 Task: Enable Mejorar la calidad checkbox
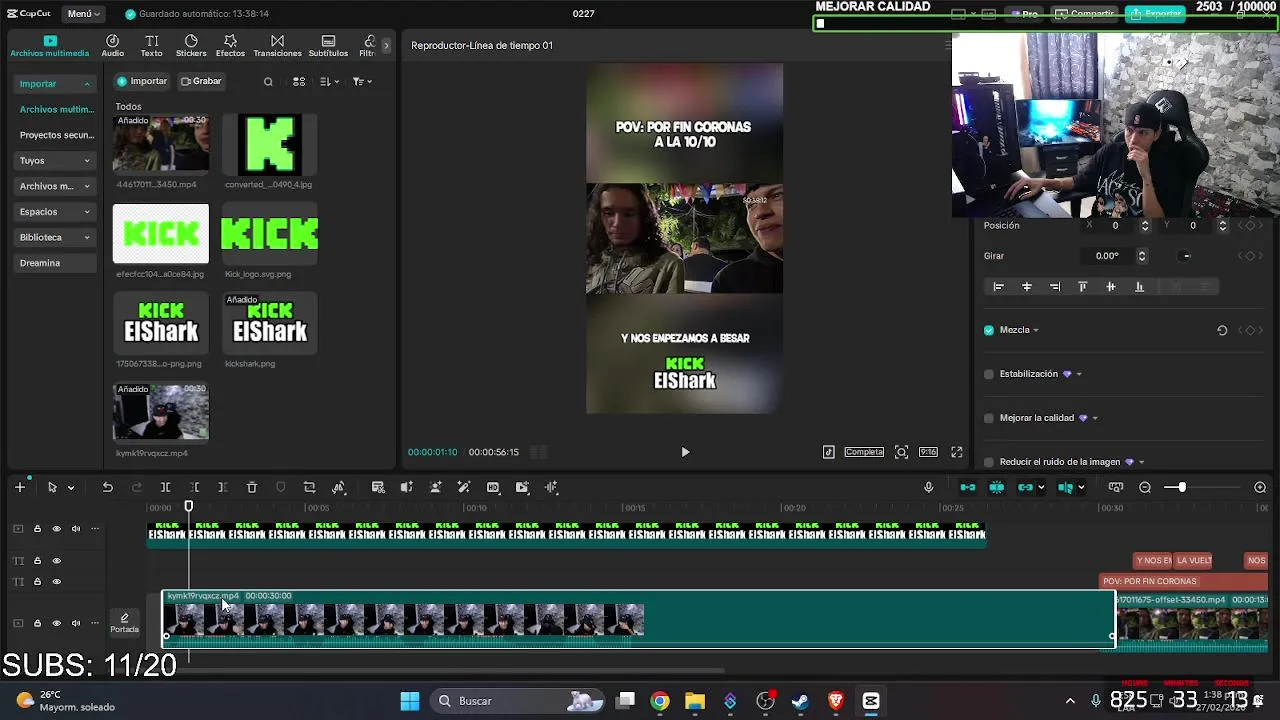[989, 418]
